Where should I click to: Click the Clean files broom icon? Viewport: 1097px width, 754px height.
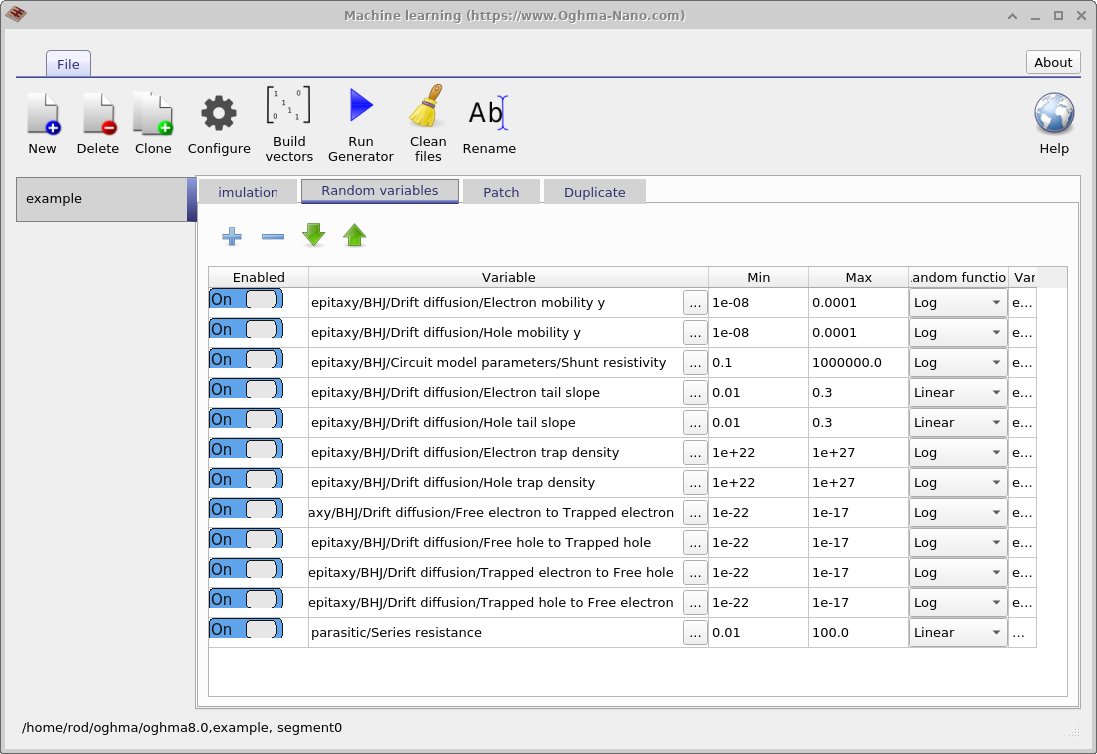[427, 106]
